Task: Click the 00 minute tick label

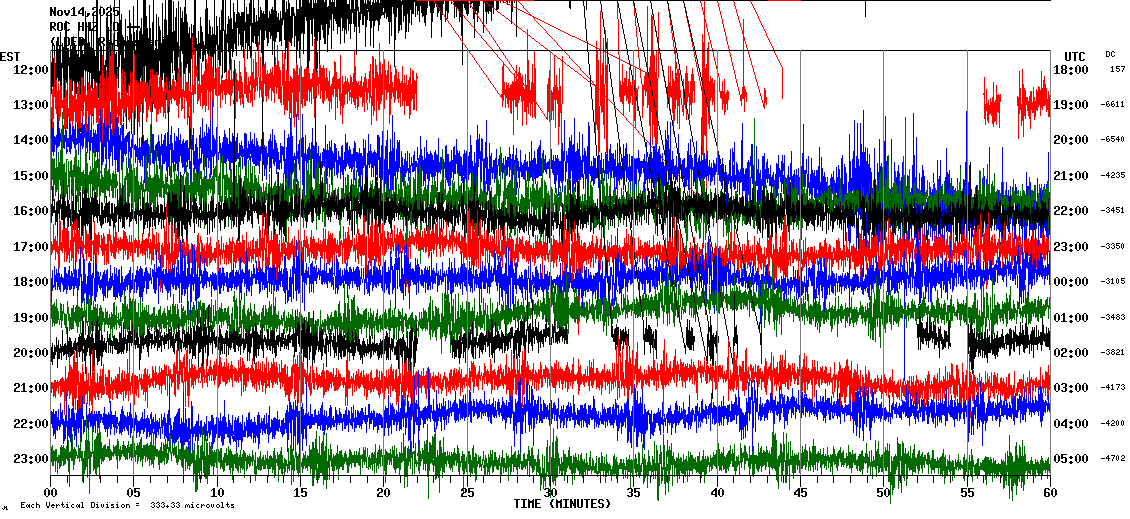Action: click(x=51, y=492)
